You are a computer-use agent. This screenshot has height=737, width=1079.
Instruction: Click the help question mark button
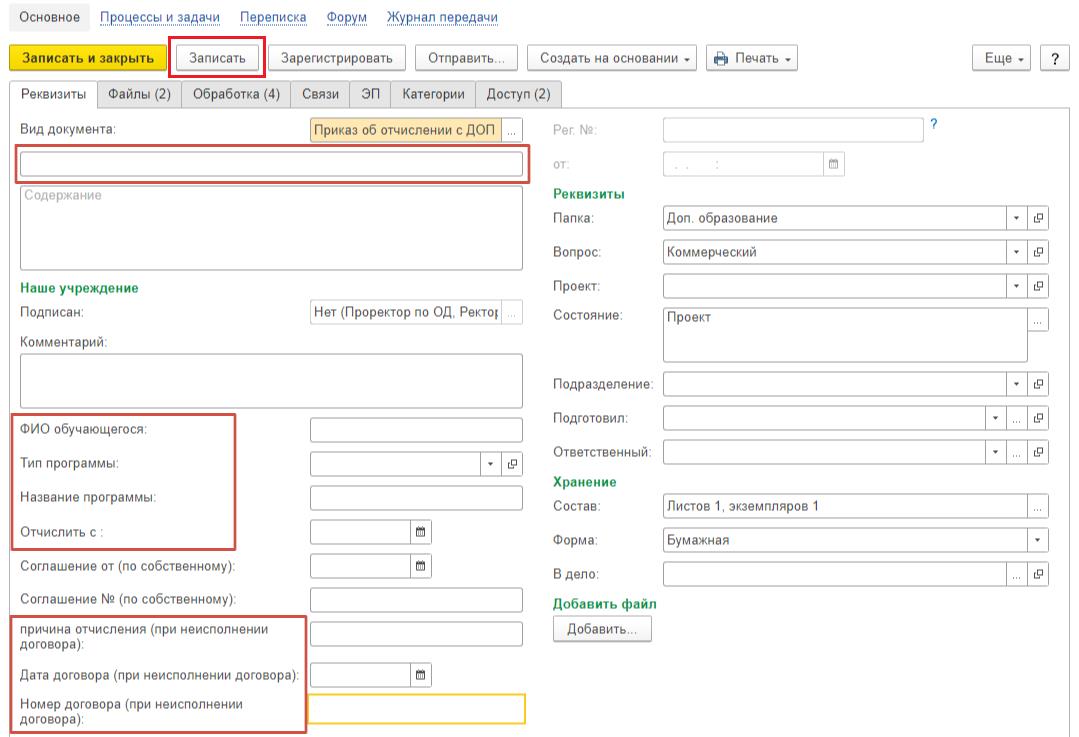click(x=1054, y=58)
